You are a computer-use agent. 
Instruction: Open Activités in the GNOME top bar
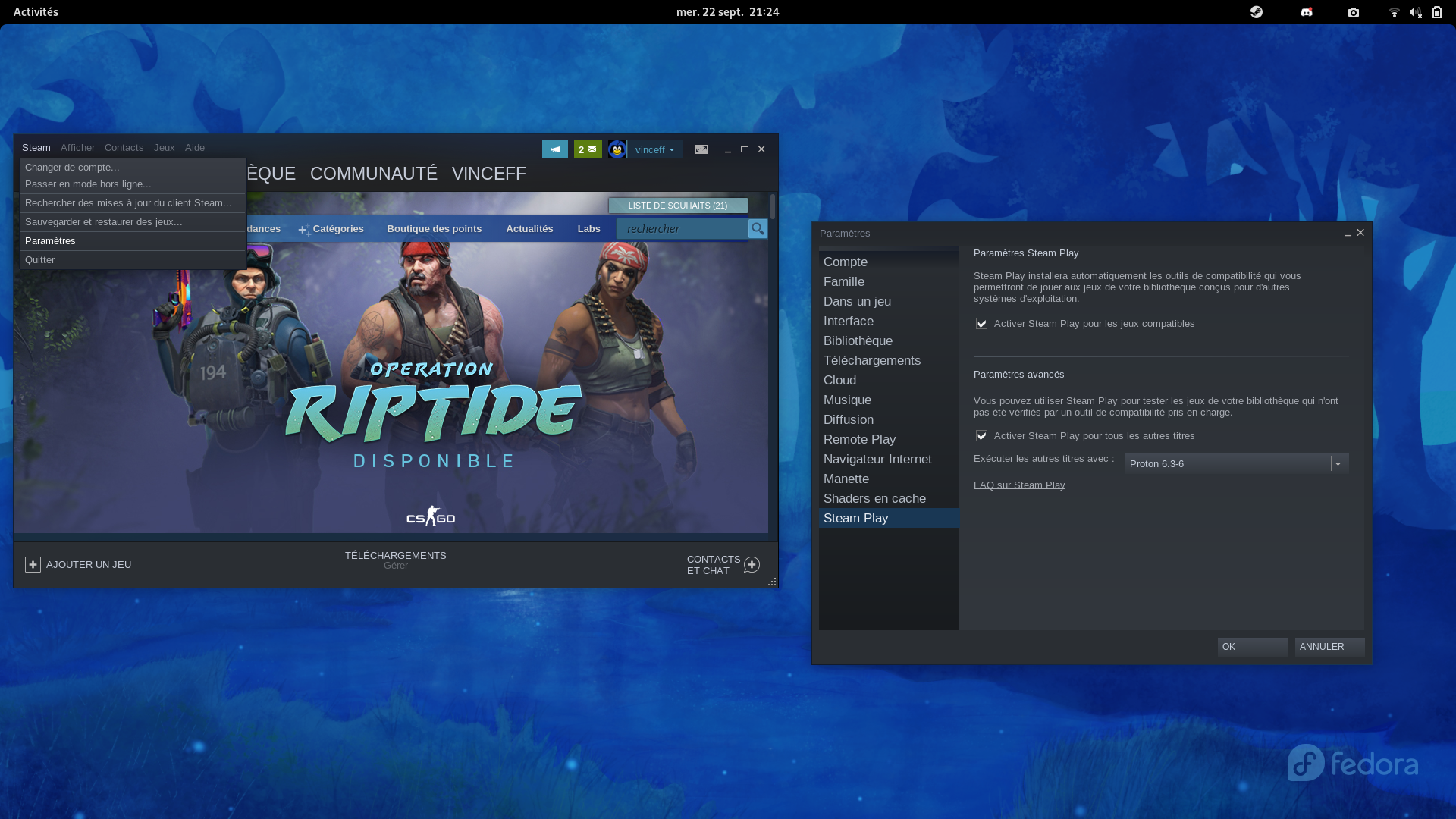pyautogui.click(x=36, y=12)
